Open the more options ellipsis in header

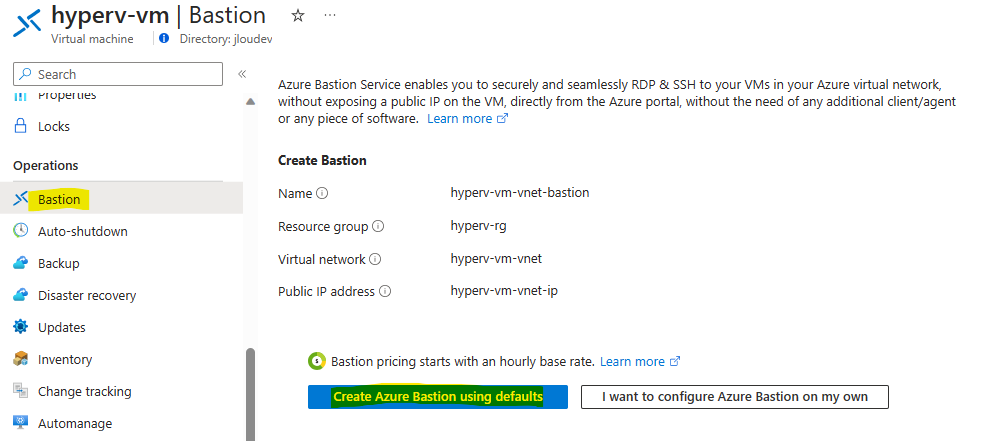[x=330, y=15]
